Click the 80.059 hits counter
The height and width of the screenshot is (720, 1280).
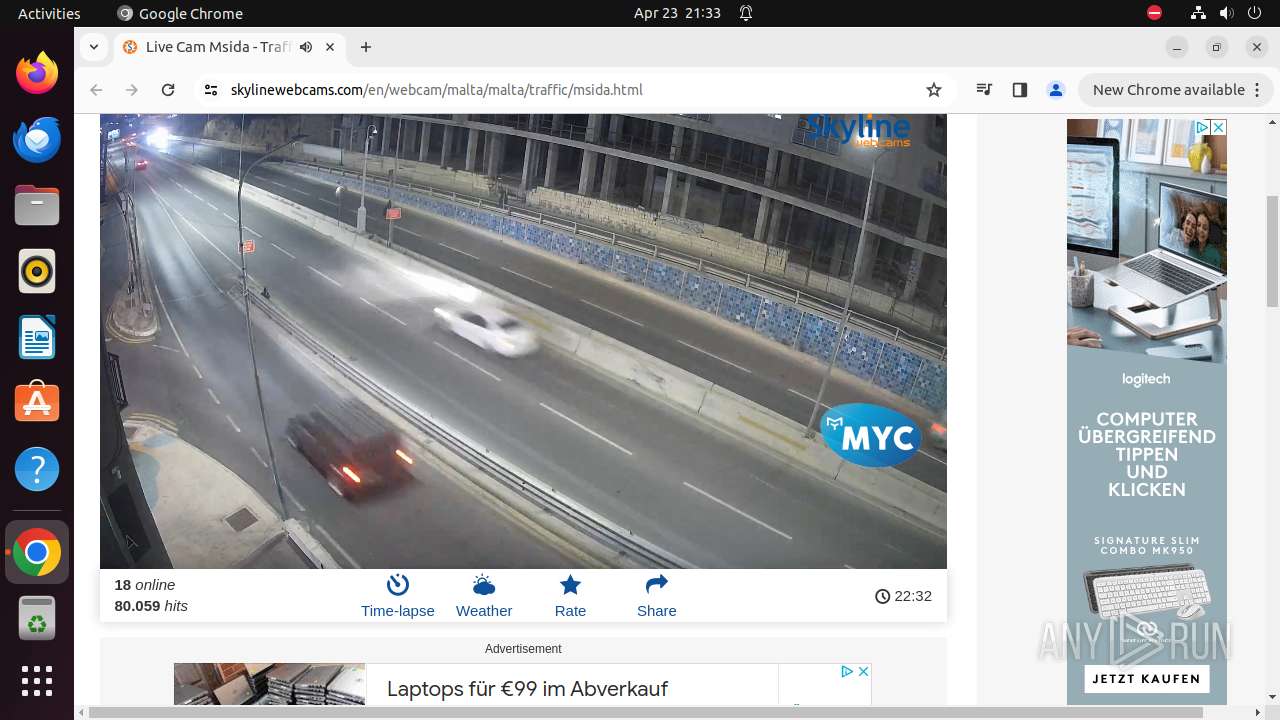tap(151, 606)
